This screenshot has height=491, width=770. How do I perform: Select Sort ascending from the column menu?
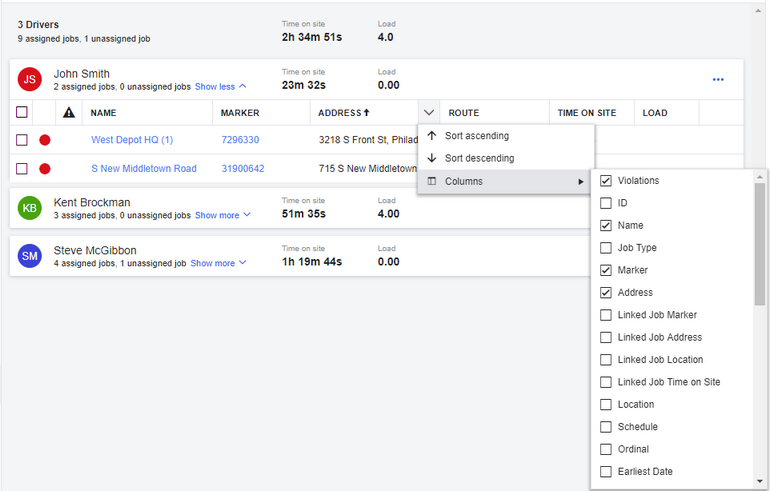coord(506,136)
